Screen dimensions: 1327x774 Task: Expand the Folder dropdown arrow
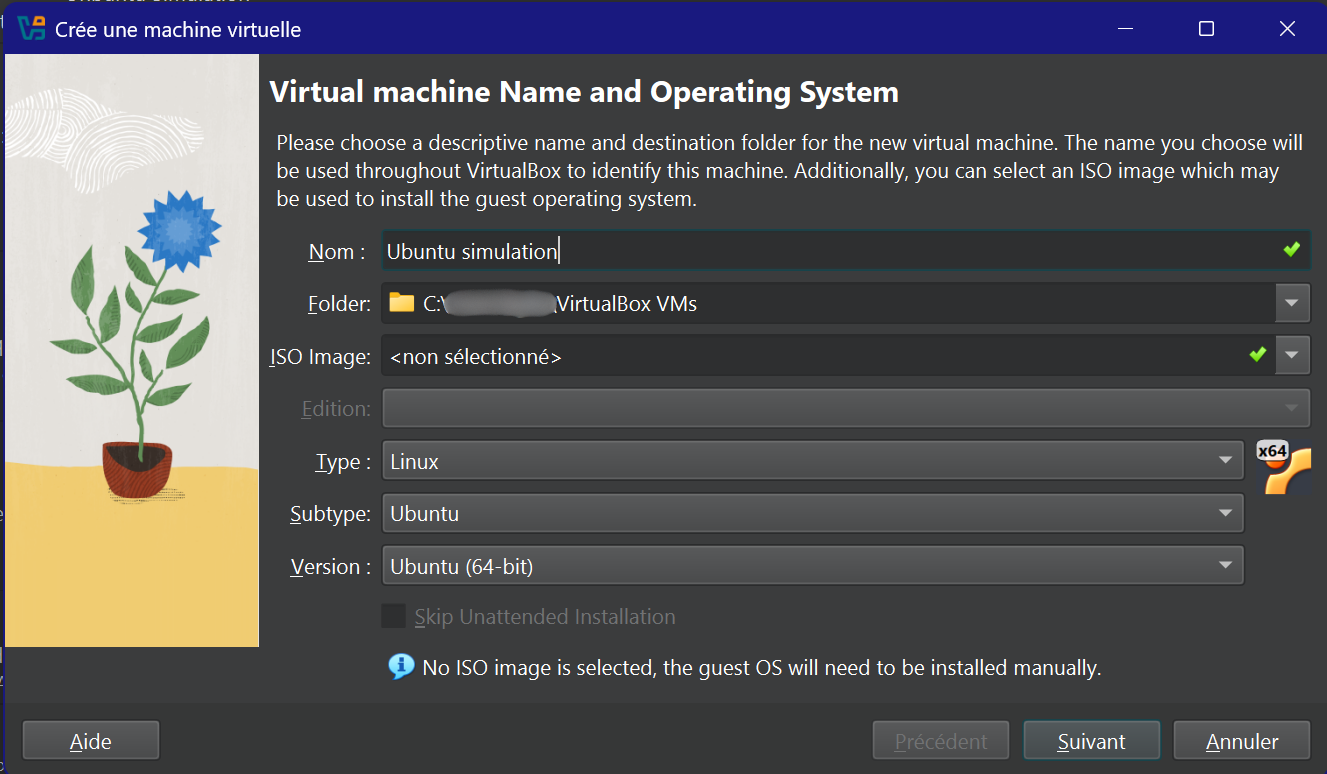click(x=1292, y=303)
